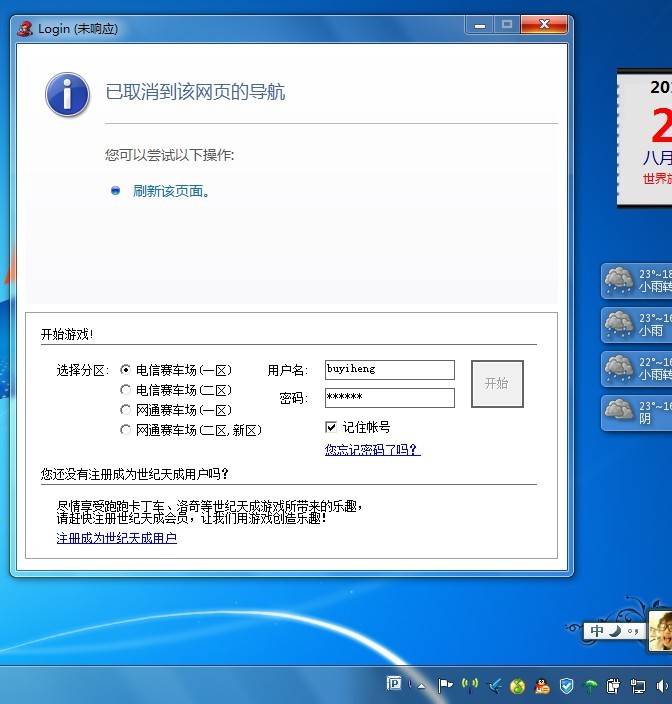Click the blue shield checkmark tray icon
The width and height of the screenshot is (672, 704).
point(567,686)
